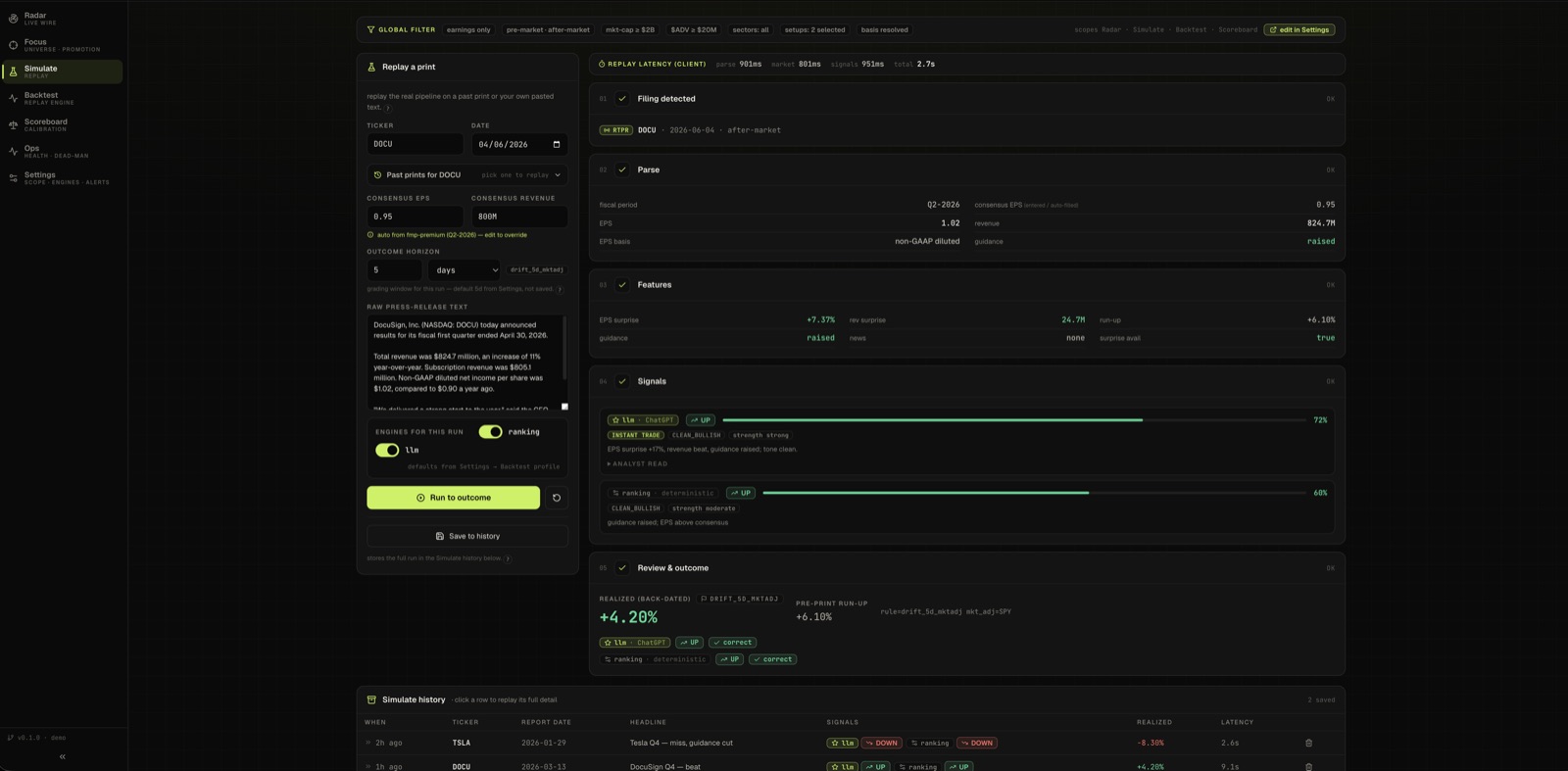Image resolution: width=1568 pixels, height=771 pixels.
Task: Click the press-release text scrollbar
Action: [x=564, y=347]
